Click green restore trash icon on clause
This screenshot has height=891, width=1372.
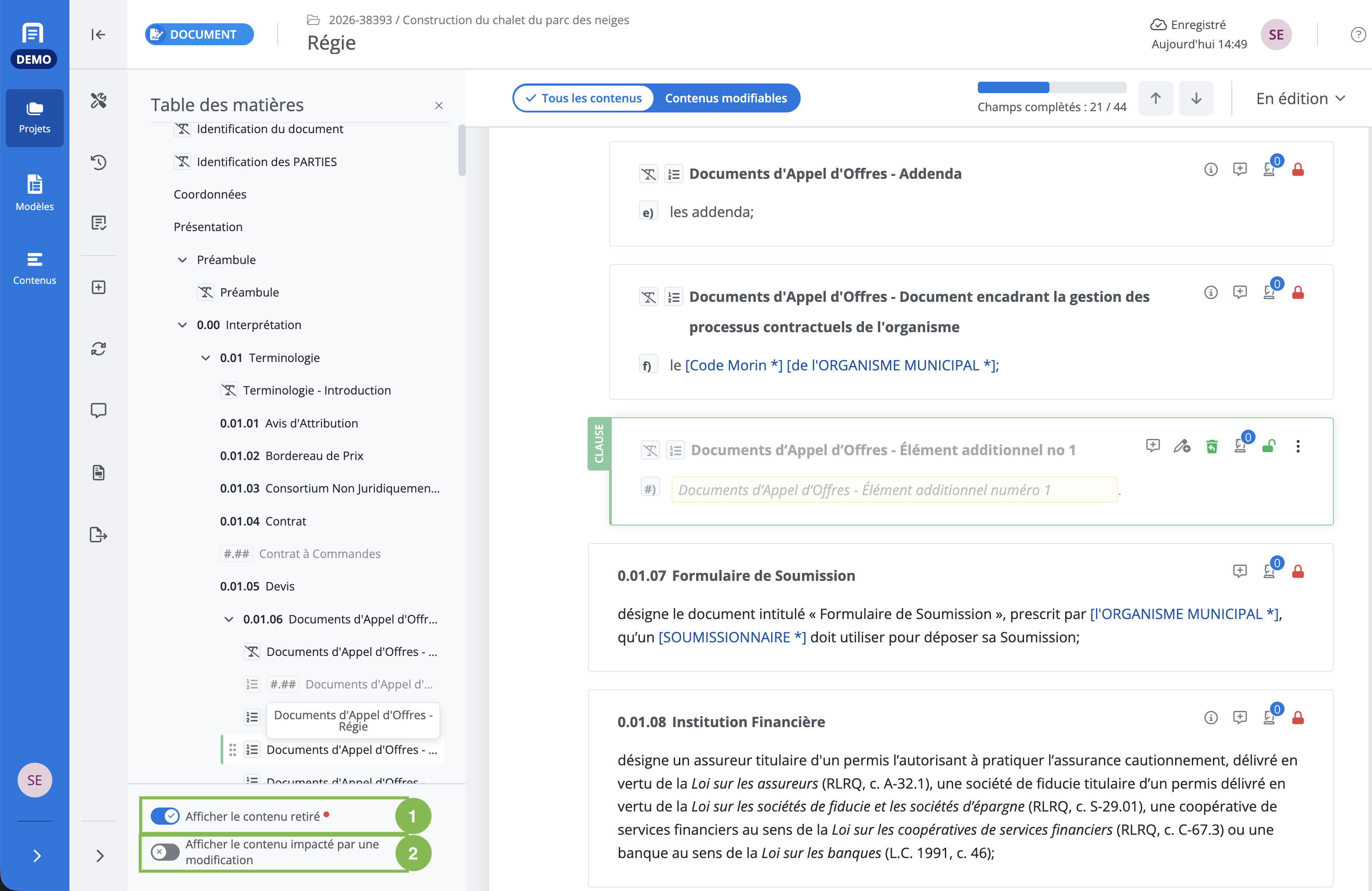point(1212,446)
